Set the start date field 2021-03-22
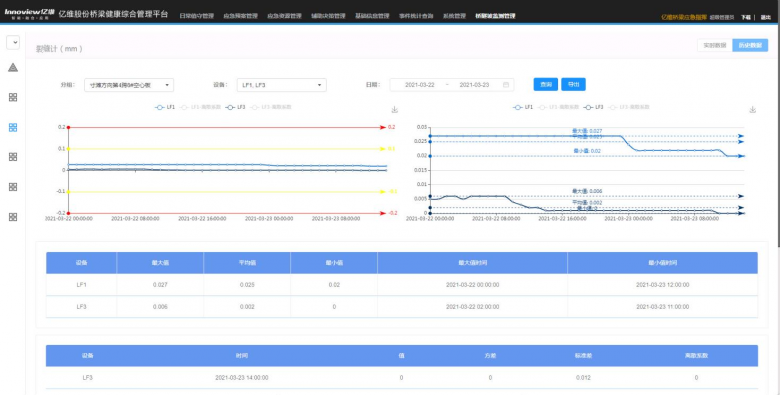780x395 pixels. point(419,85)
